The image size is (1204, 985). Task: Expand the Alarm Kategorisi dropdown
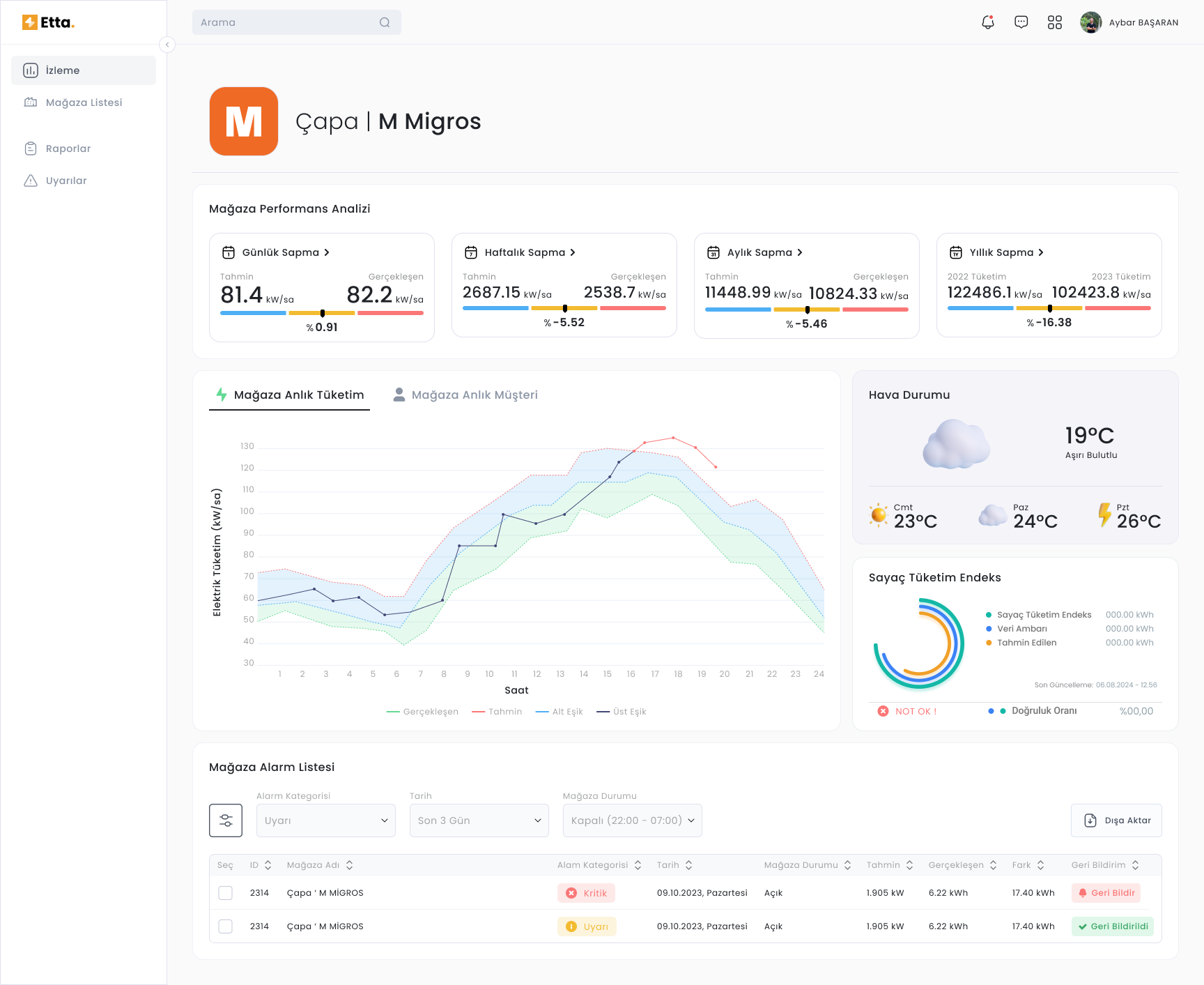(325, 820)
